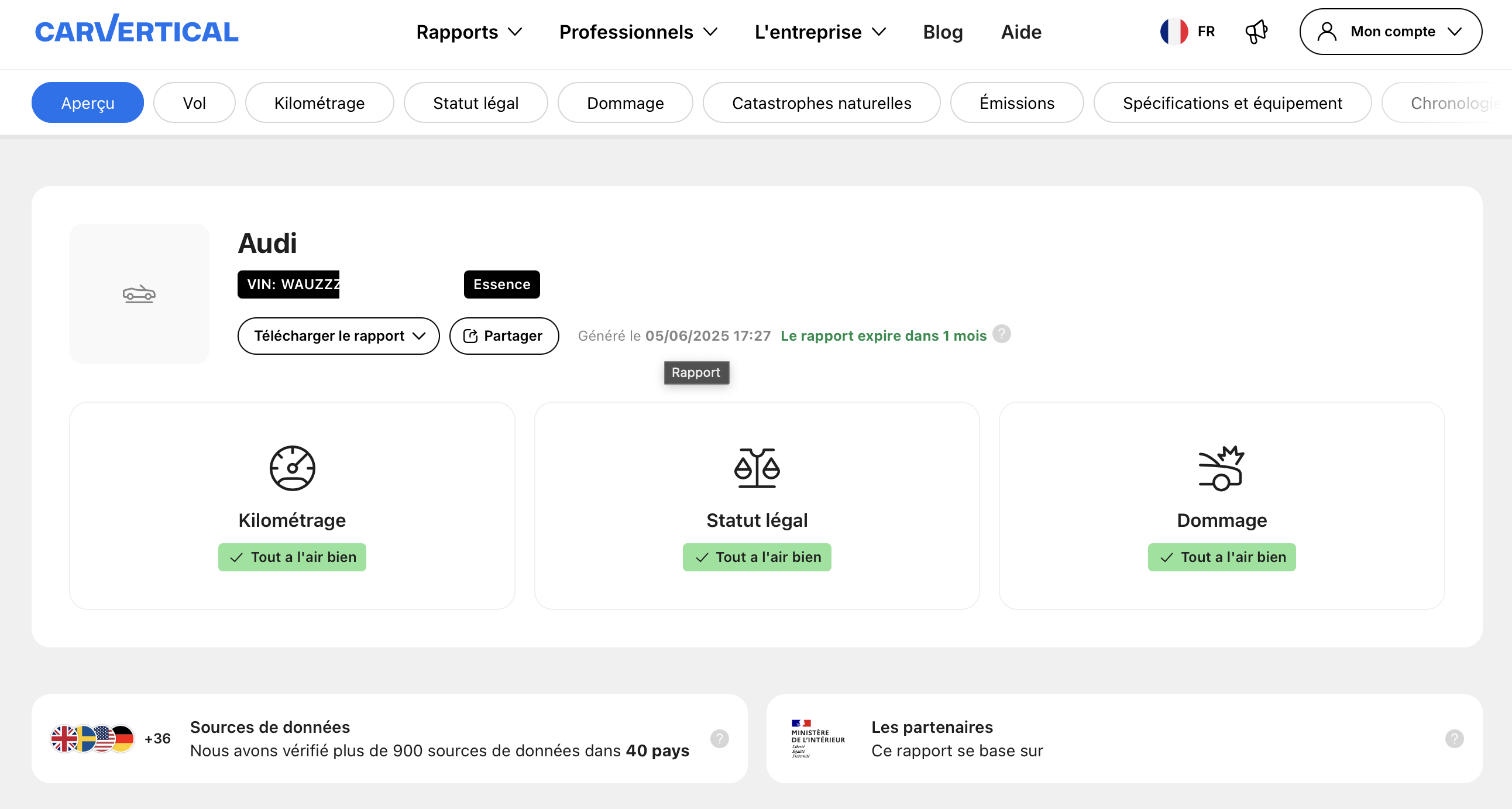
Task: Switch to the Émissions tab
Action: [1016, 103]
